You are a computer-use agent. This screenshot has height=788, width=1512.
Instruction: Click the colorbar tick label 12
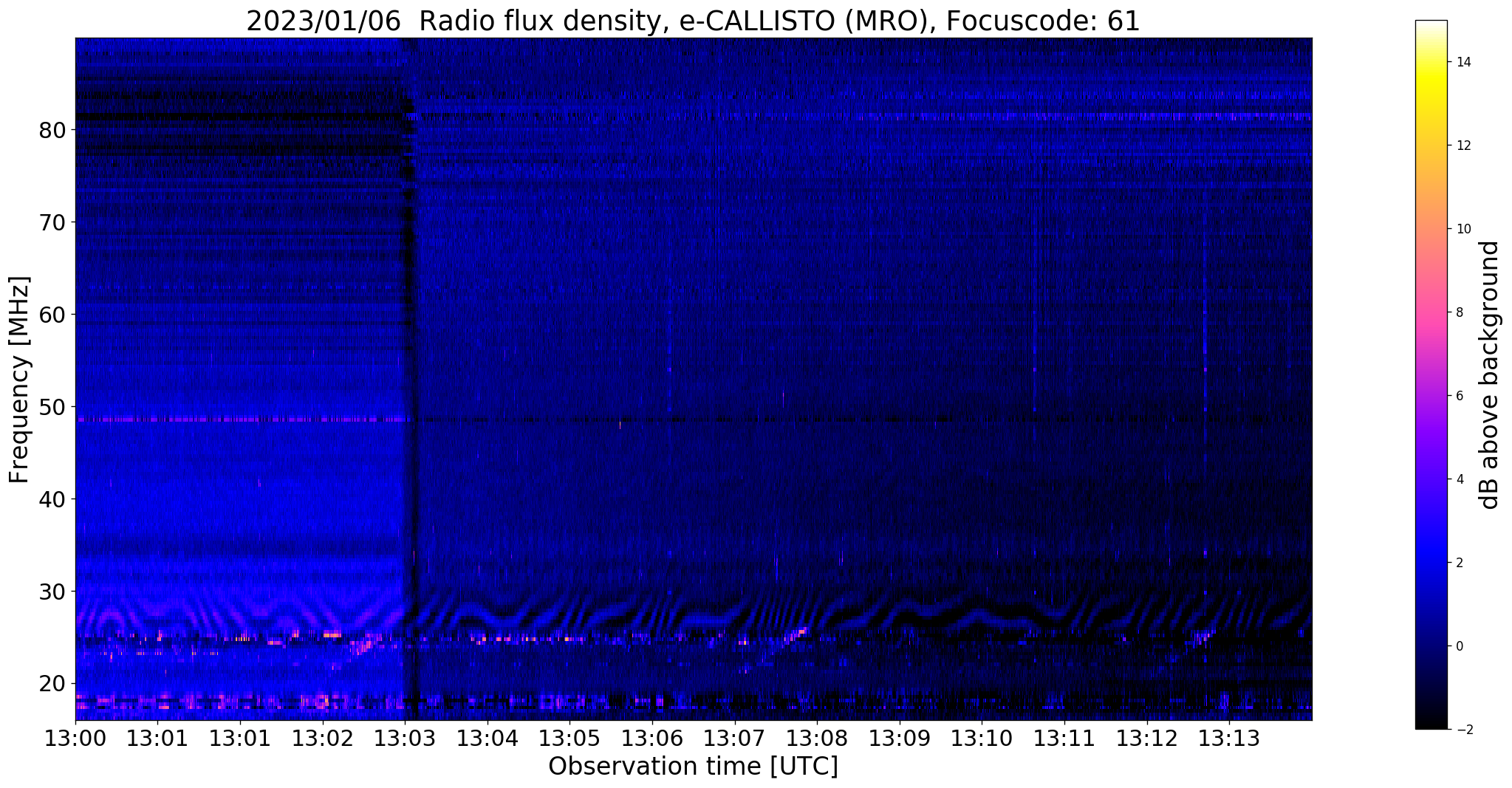click(x=1463, y=145)
